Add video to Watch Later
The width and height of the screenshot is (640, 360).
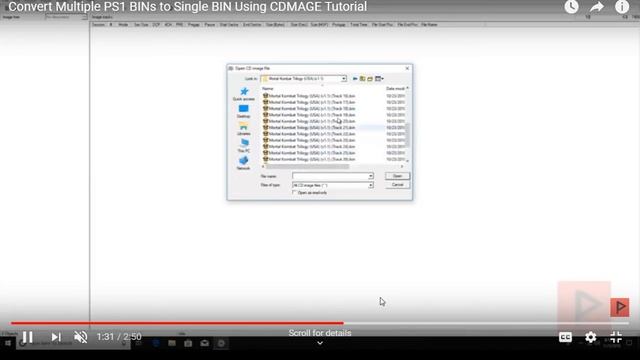(x=571, y=7)
